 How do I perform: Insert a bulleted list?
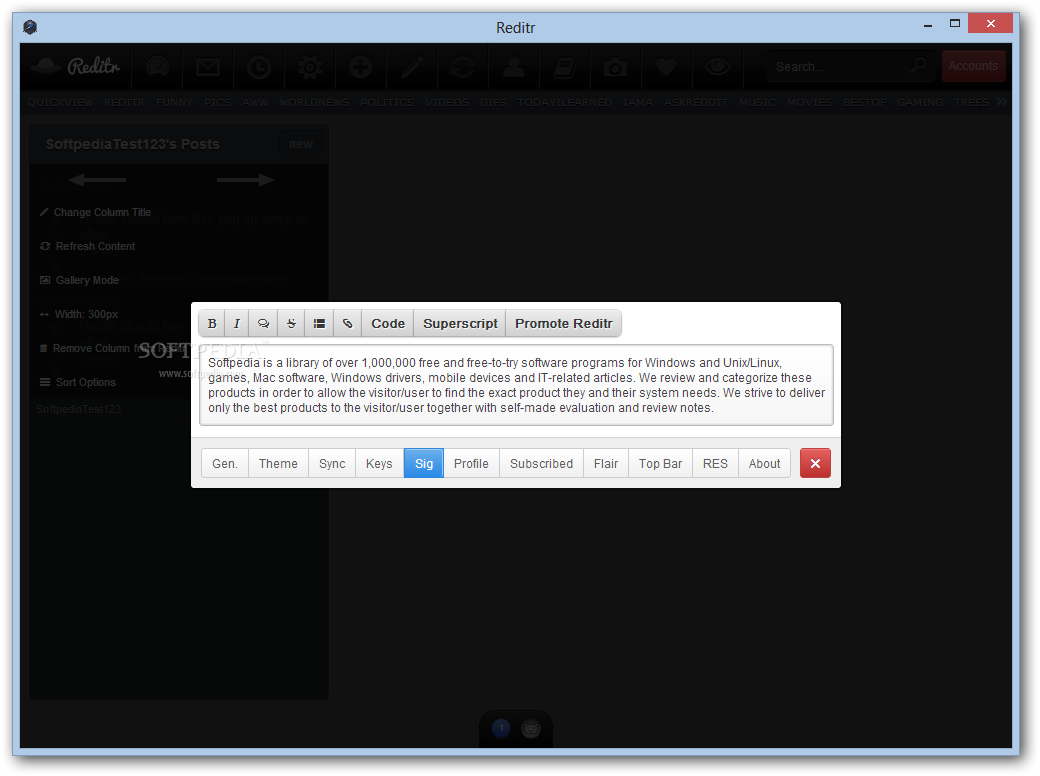coord(319,324)
